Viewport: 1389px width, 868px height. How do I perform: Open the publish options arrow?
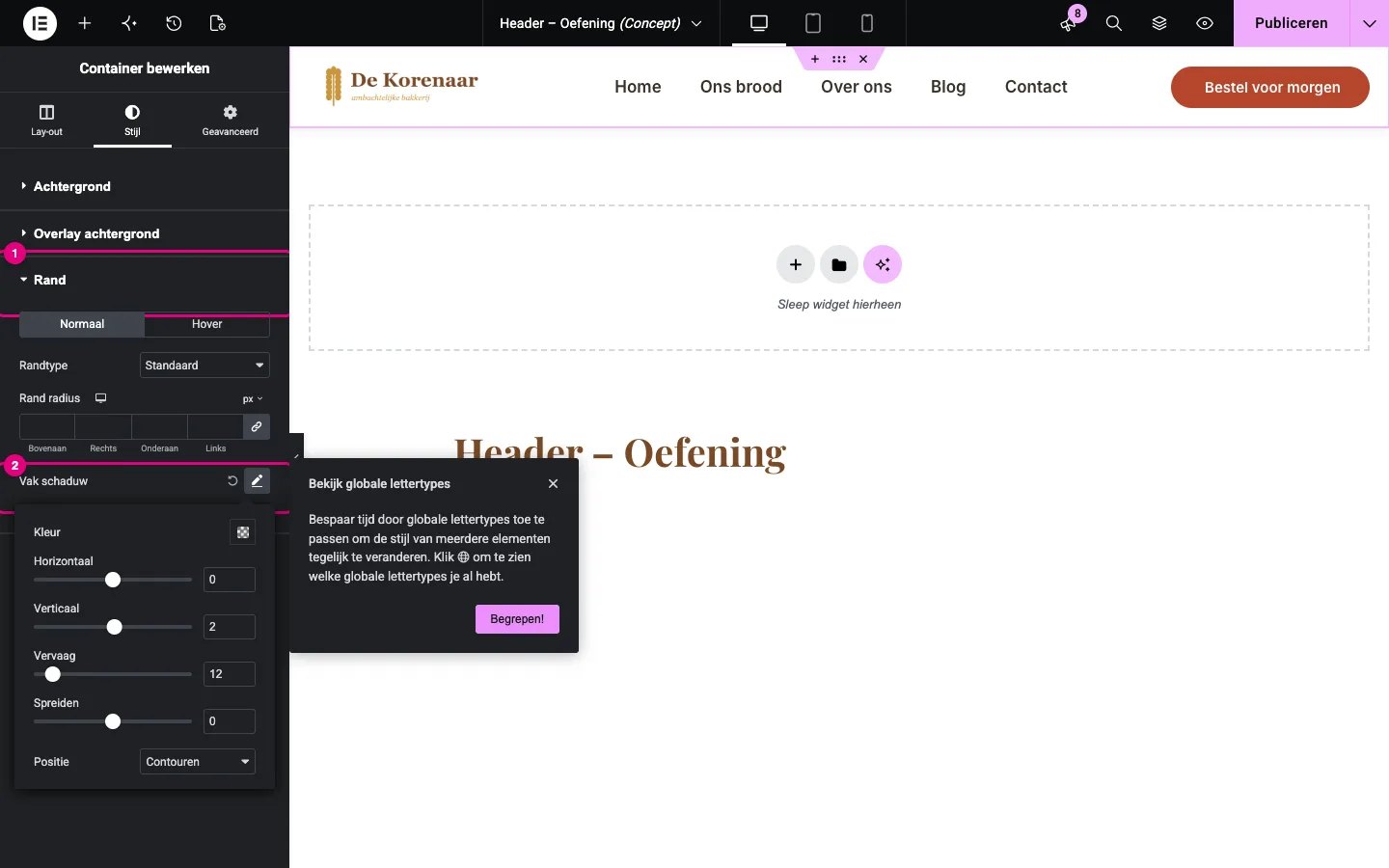[1370, 23]
